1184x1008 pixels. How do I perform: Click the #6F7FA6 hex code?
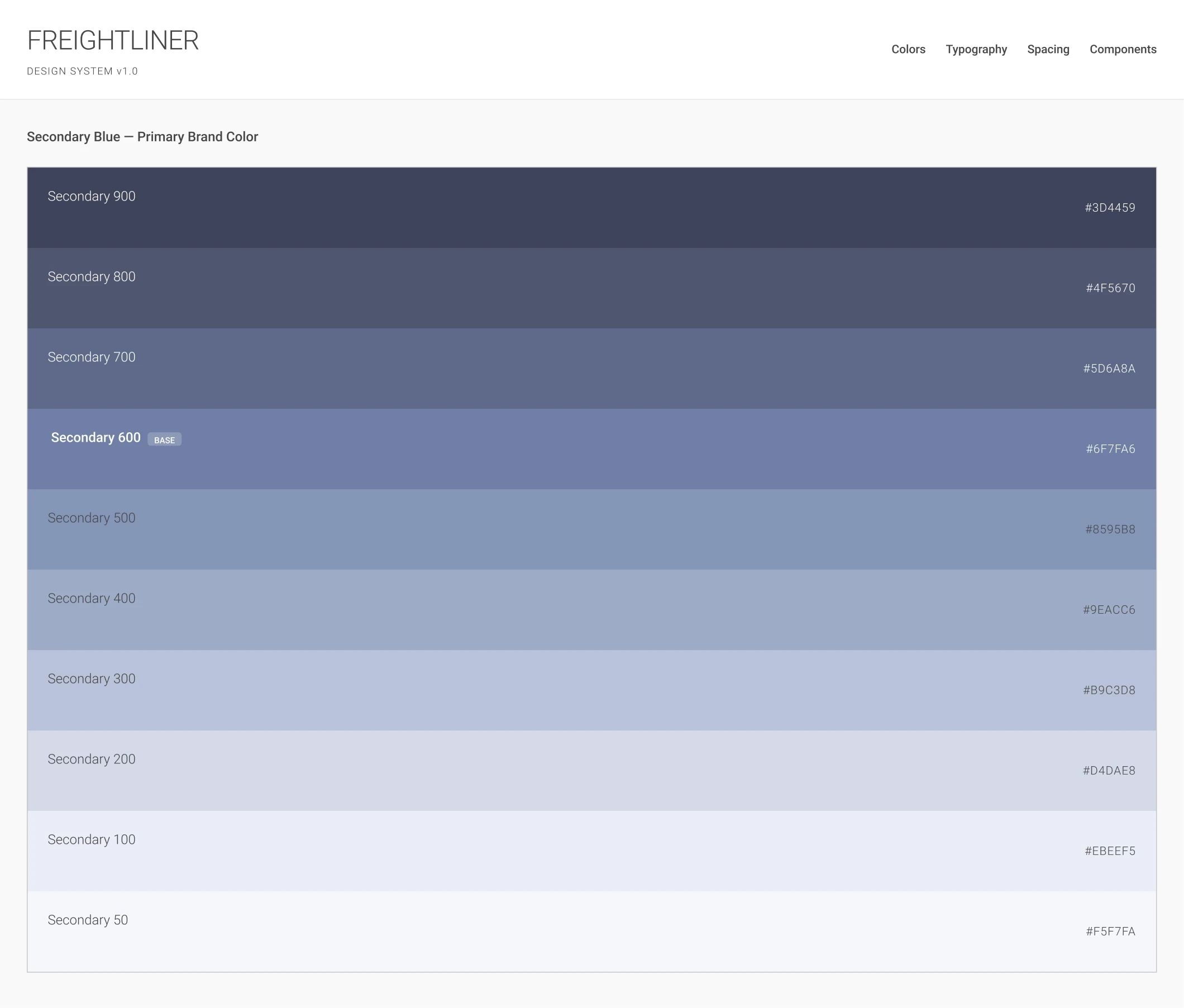click(1110, 449)
